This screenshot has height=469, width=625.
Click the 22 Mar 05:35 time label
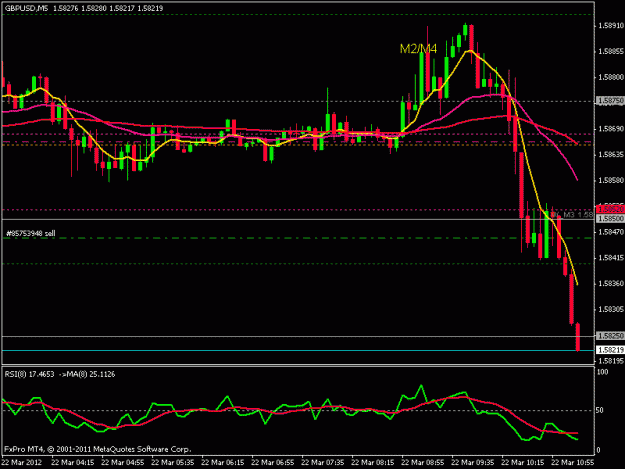point(173,463)
